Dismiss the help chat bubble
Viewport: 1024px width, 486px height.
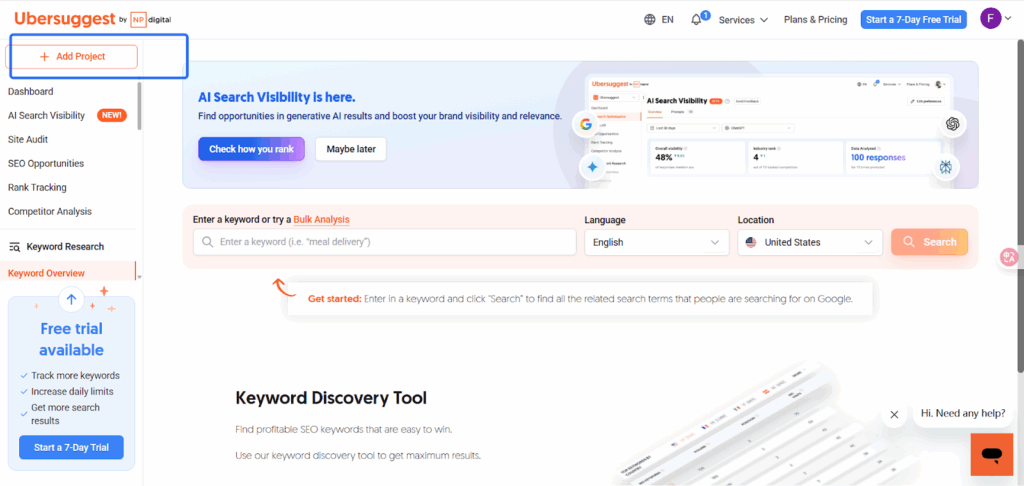pyautogui.click(x=894, y=414)
